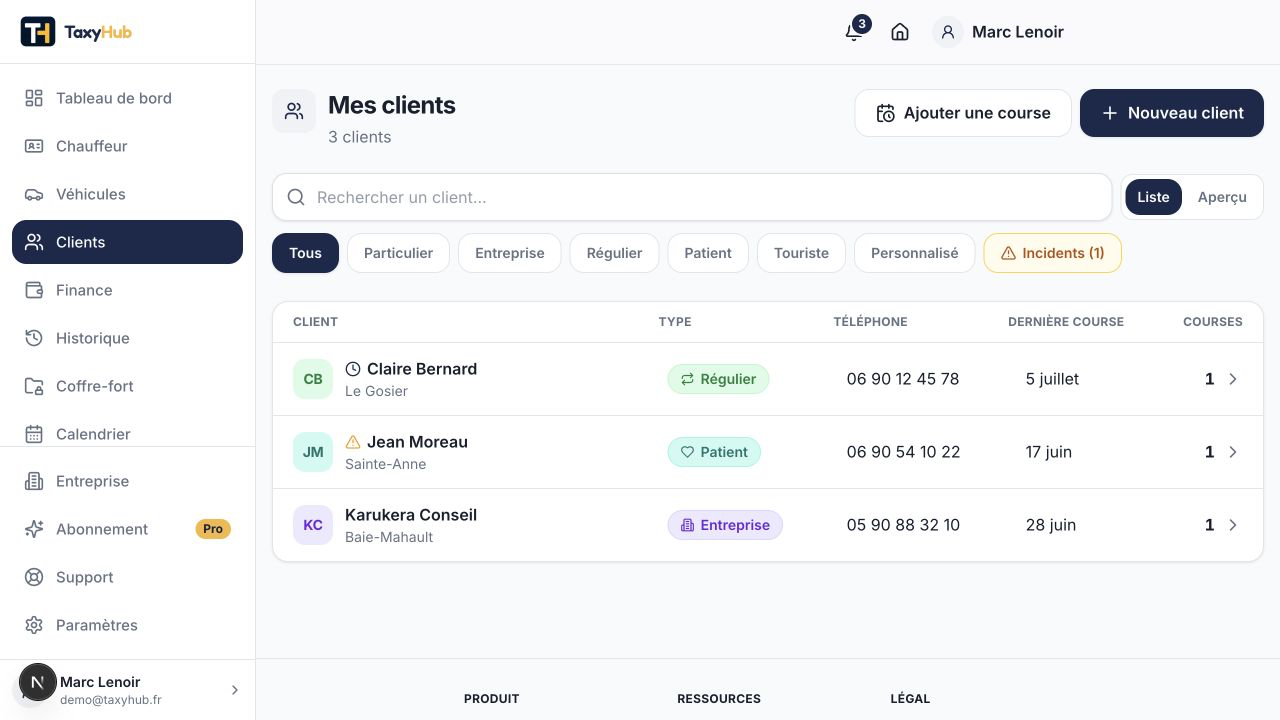Click the Calendrier calendar icon
Screen dimensions: 1280x720
coord(34,434)
